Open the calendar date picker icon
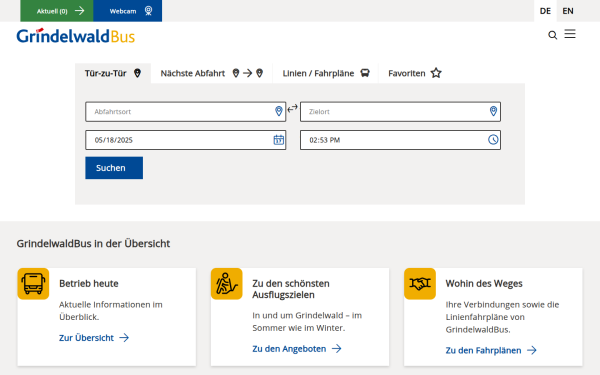 (279, 140)
